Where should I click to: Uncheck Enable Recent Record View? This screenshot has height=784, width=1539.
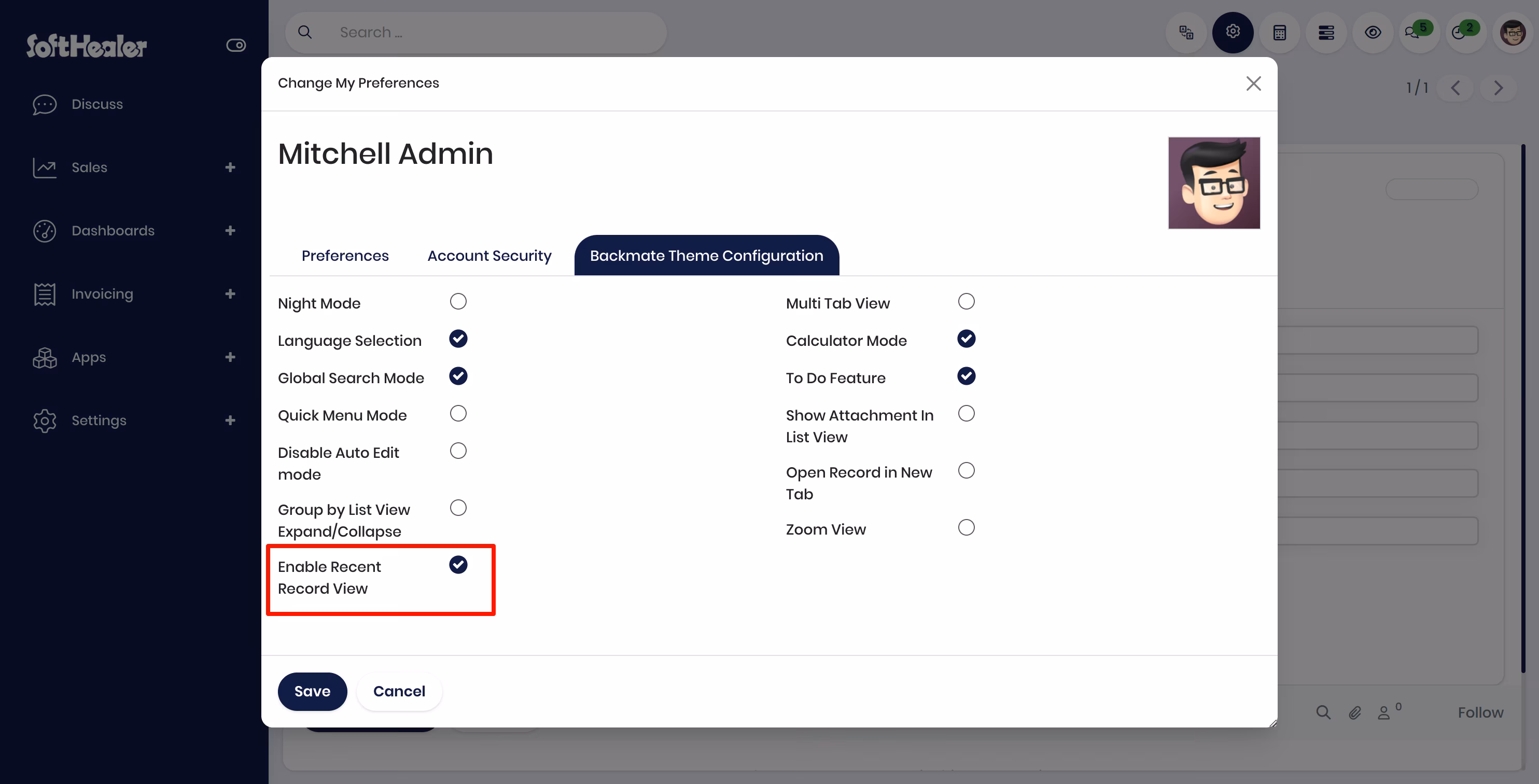458,565
